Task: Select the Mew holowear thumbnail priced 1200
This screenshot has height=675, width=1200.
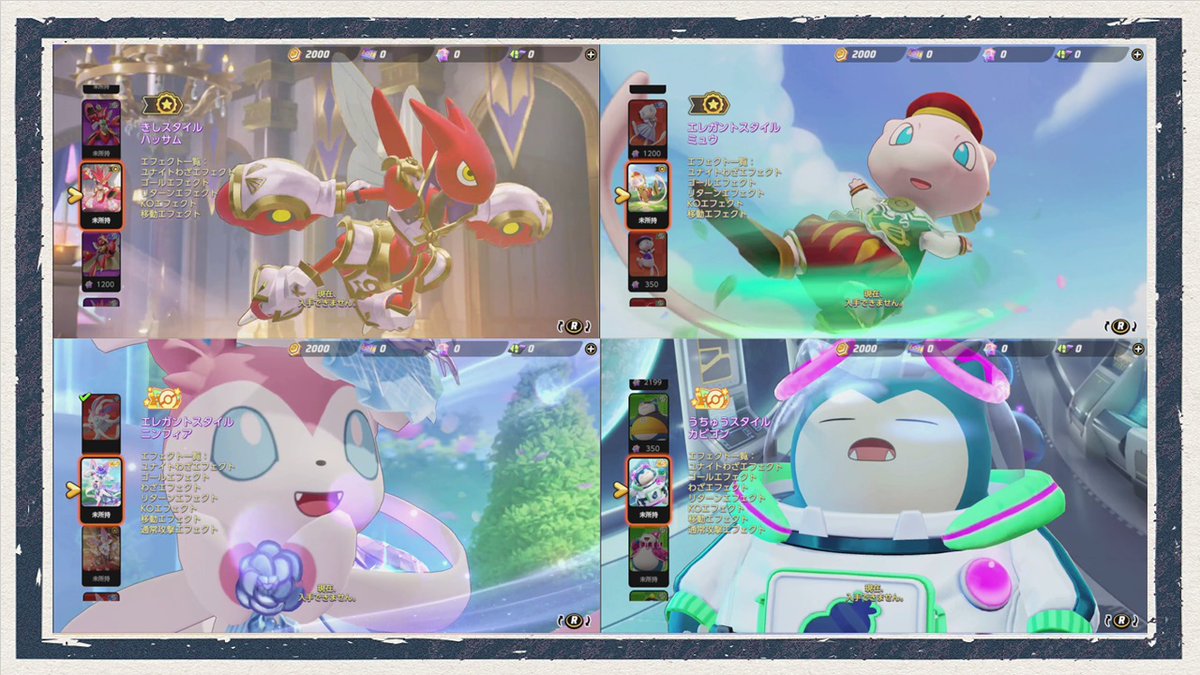Action: coord(647,129)
